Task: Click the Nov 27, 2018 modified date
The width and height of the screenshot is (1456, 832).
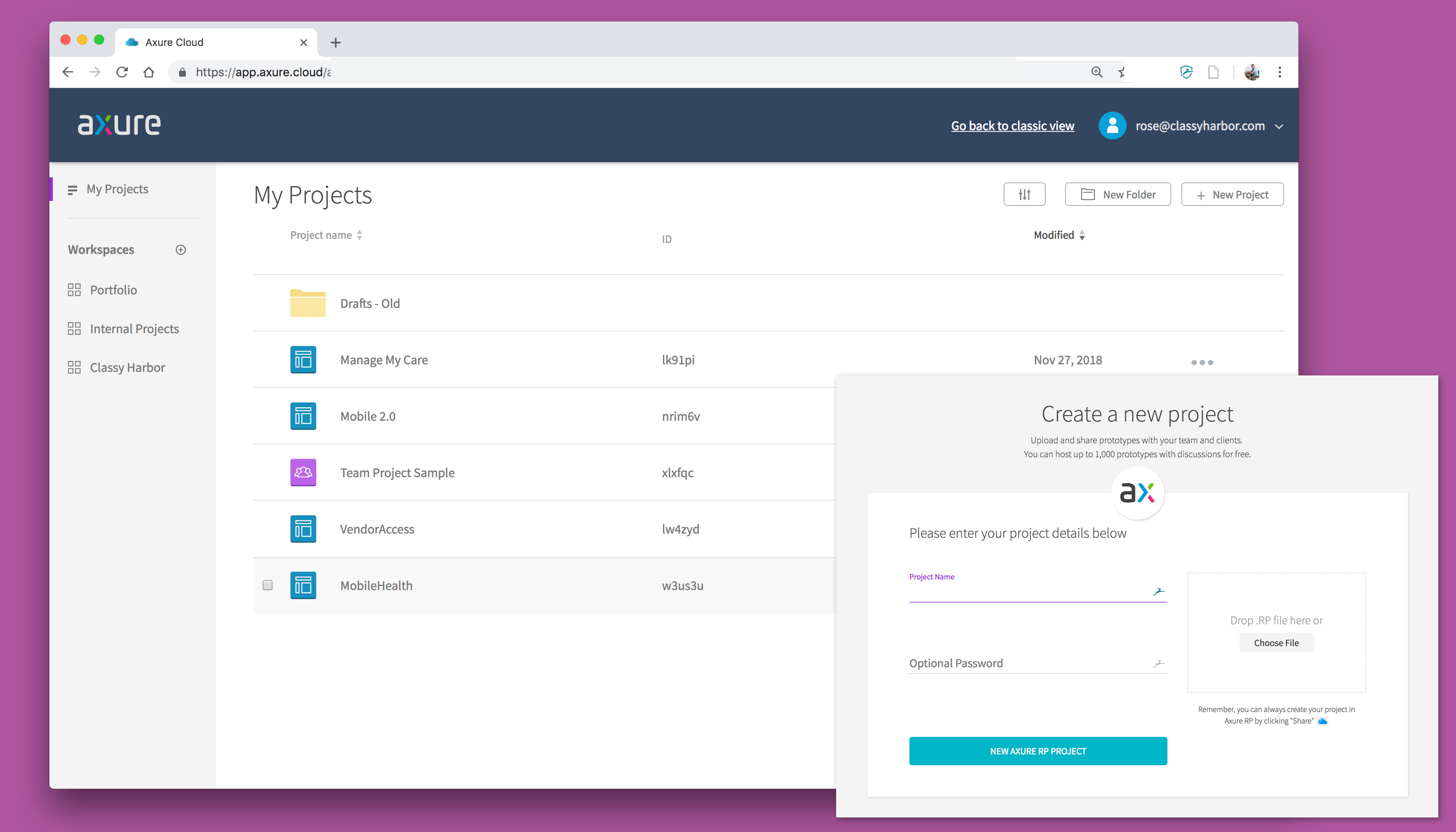Action: (1068, 360)
